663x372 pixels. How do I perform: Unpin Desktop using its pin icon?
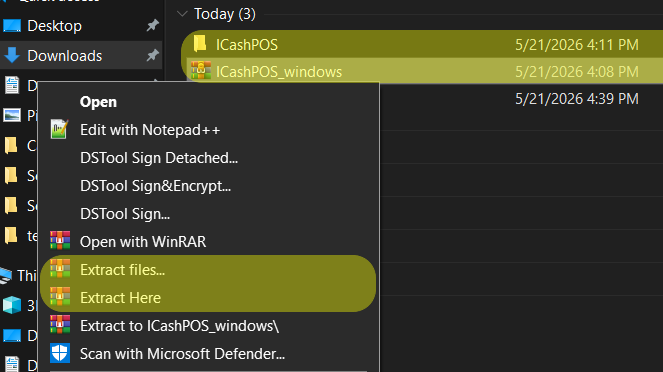[152, 26]
